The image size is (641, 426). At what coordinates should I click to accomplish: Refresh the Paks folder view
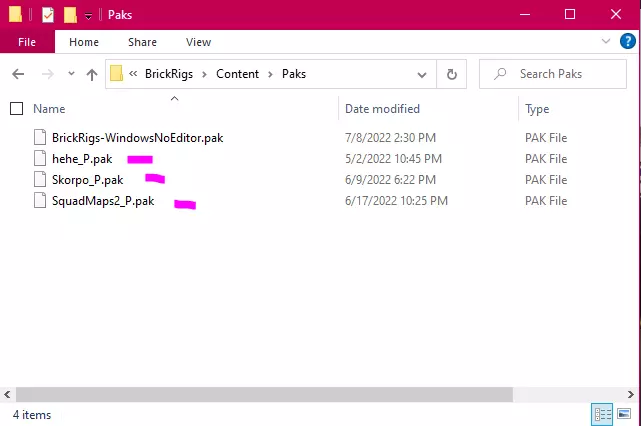(451, 74)
